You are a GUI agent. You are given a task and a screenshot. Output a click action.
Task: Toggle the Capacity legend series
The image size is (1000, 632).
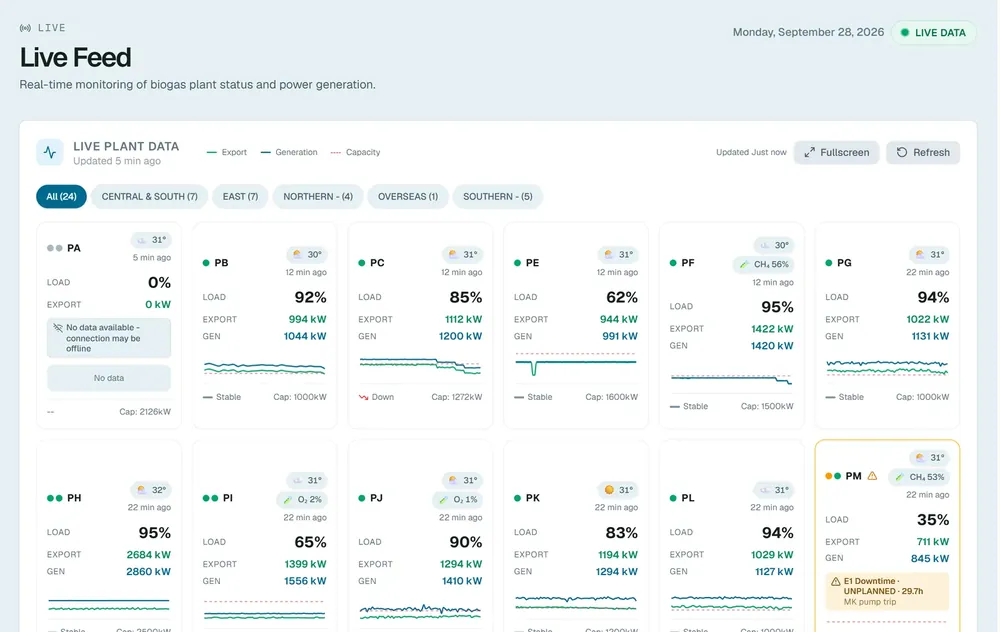[x=355, y=152]
